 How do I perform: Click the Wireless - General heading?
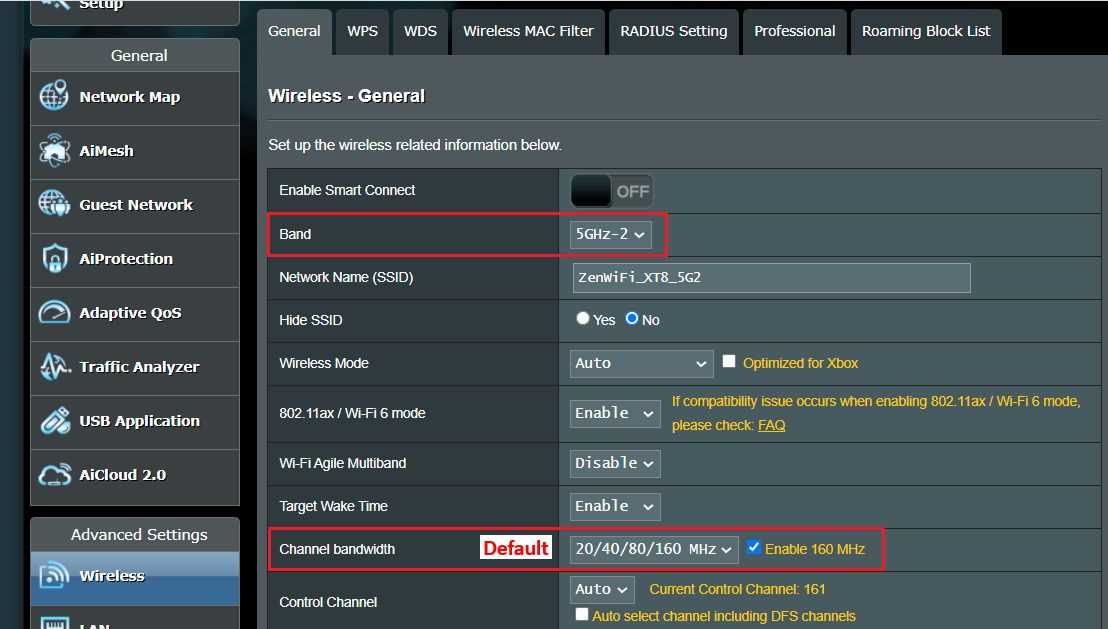pyautogui.click(x=346, y=96)
